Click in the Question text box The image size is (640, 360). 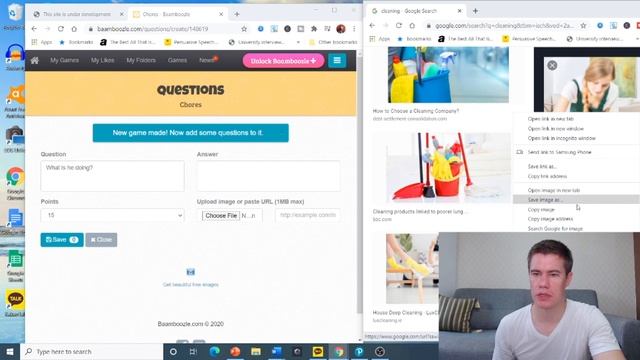(112, 176)
